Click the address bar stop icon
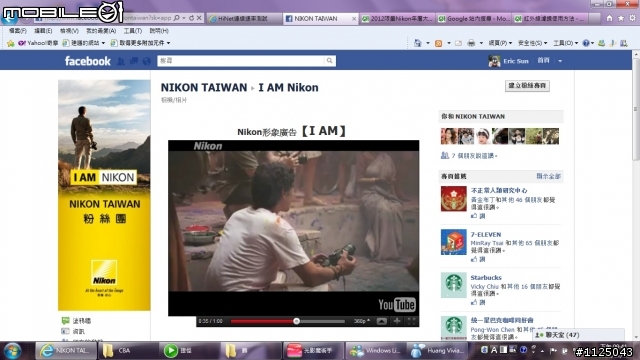The height and width of the screenshot is (360, 640). point(199,18)
